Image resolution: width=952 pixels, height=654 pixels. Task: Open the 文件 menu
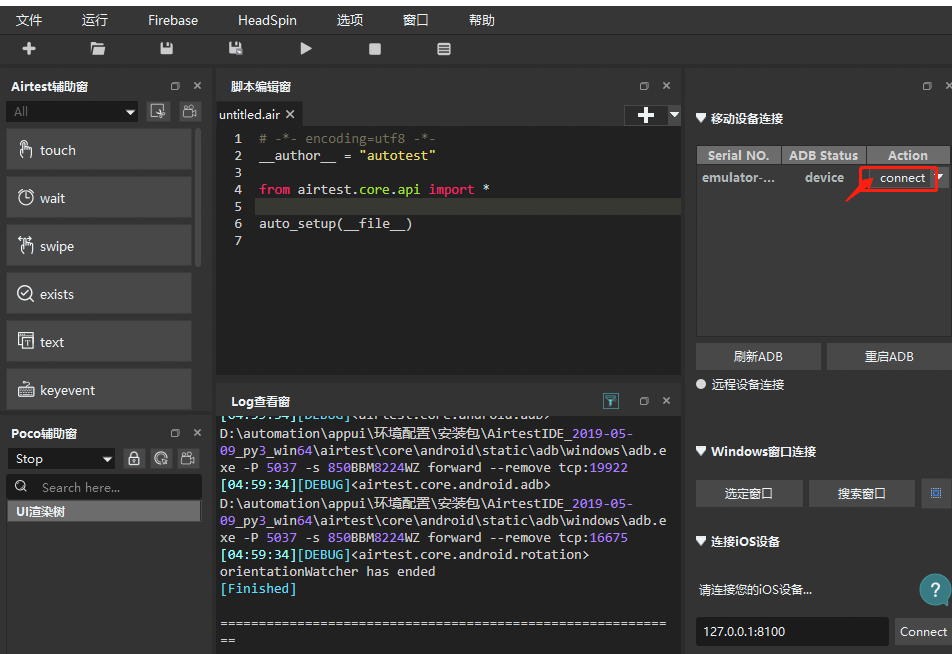[30, 20]
